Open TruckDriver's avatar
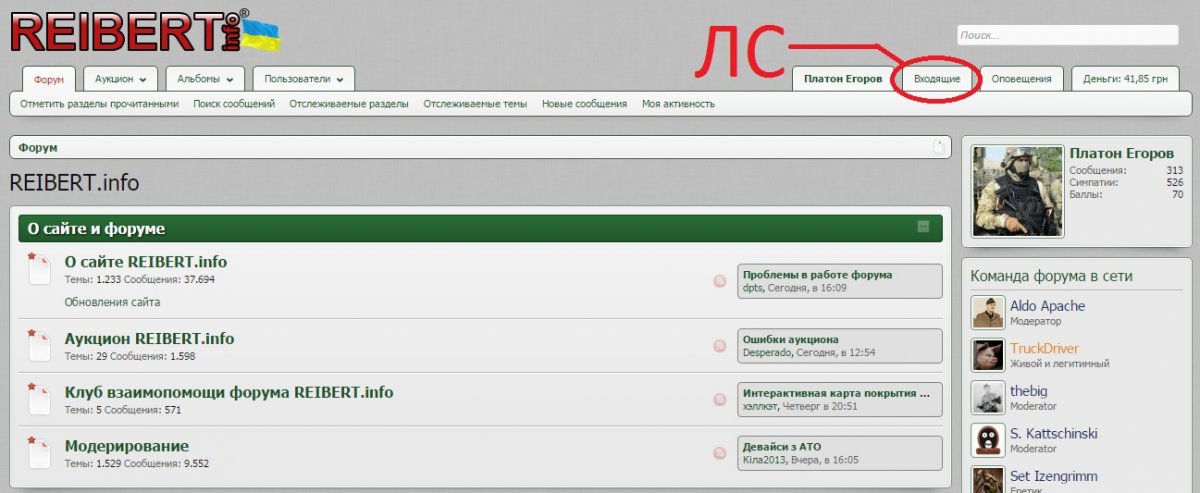 (988, 355)
